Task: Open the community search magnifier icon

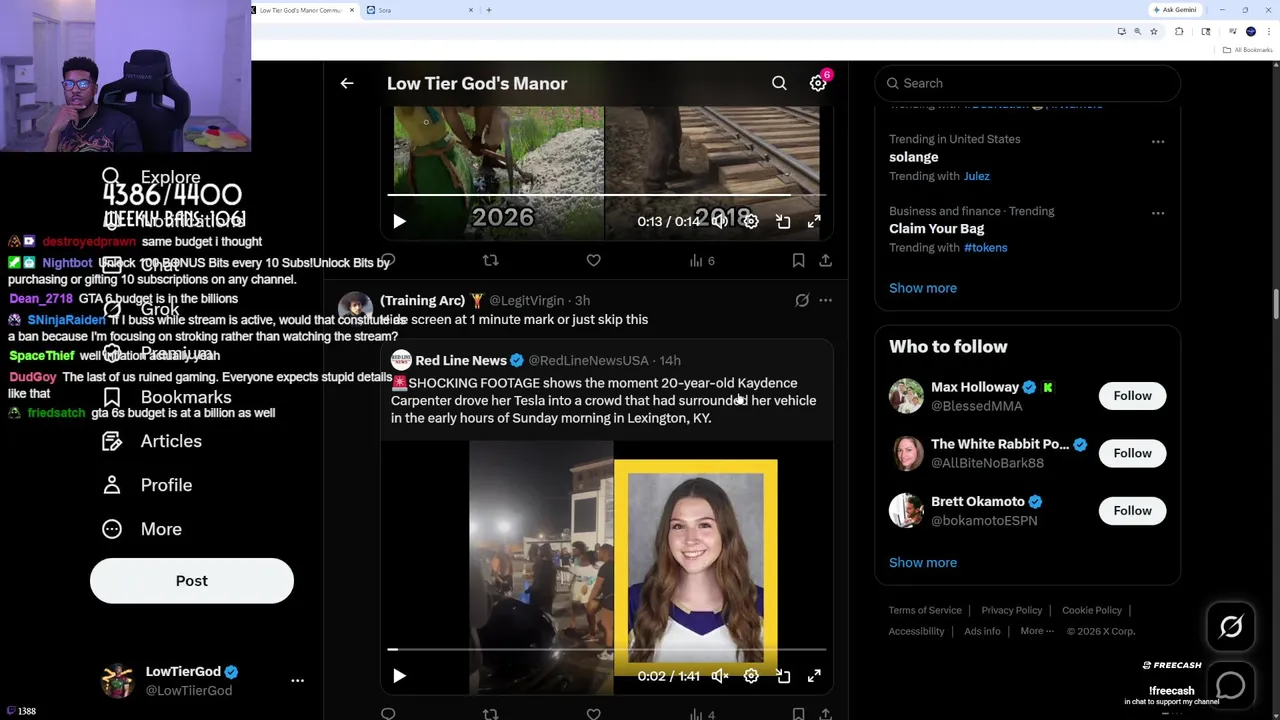Action: point(779,84)
